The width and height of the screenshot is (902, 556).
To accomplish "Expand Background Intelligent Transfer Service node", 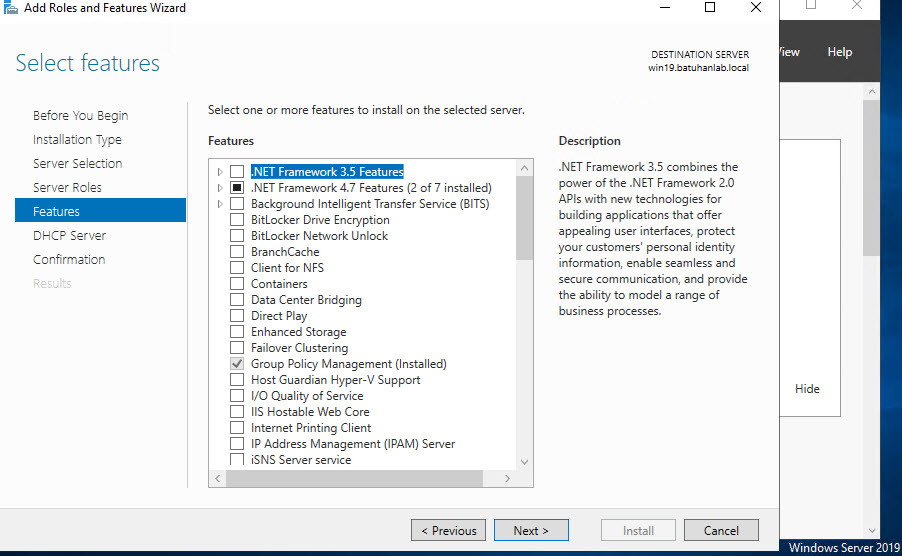I will click(220, 204).
